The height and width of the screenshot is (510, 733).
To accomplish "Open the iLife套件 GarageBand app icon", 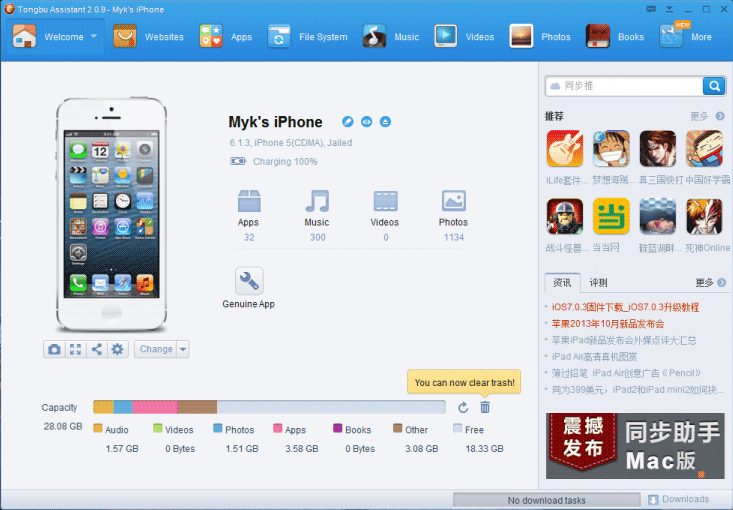I will point(565,149).
